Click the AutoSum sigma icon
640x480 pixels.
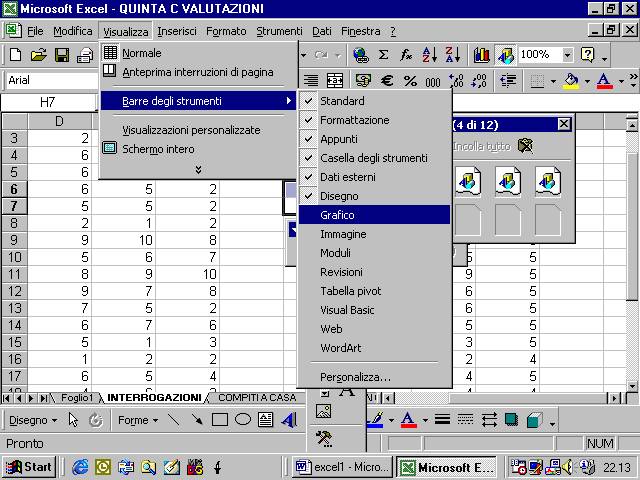tap(383, 55)
